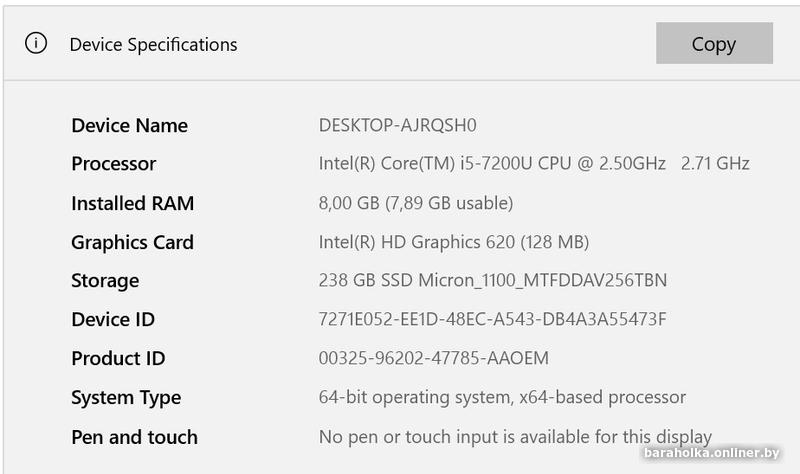Click the Processor label

114,163
